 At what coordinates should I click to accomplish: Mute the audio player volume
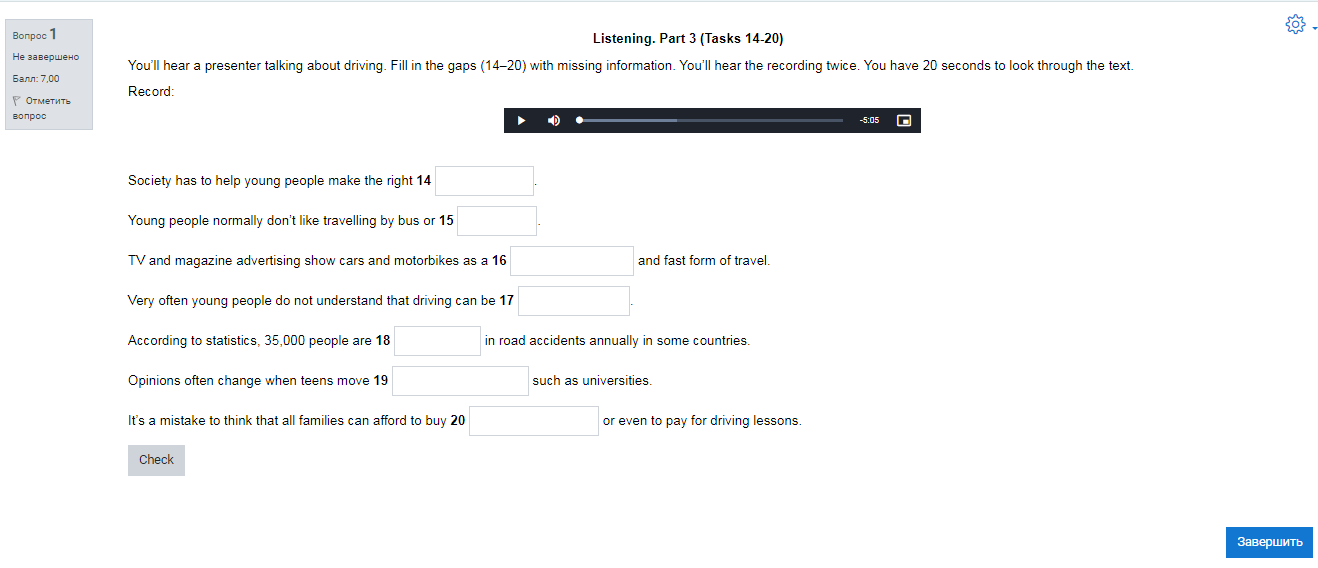pos(553,121)
